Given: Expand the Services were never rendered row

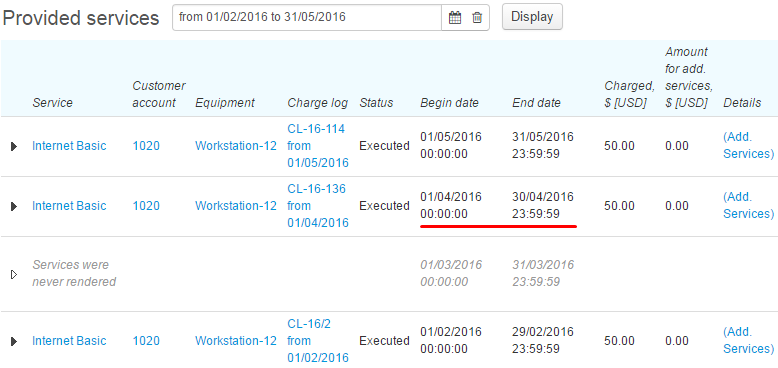Looking at the screenshot, I should [x=14, y=274].
